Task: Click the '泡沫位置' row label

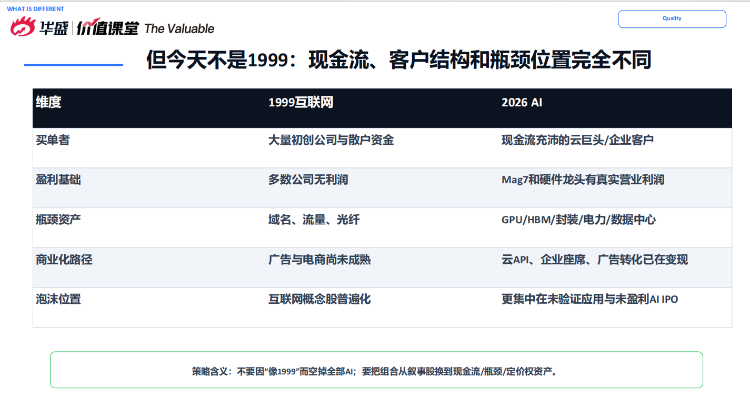Action: 58,299
